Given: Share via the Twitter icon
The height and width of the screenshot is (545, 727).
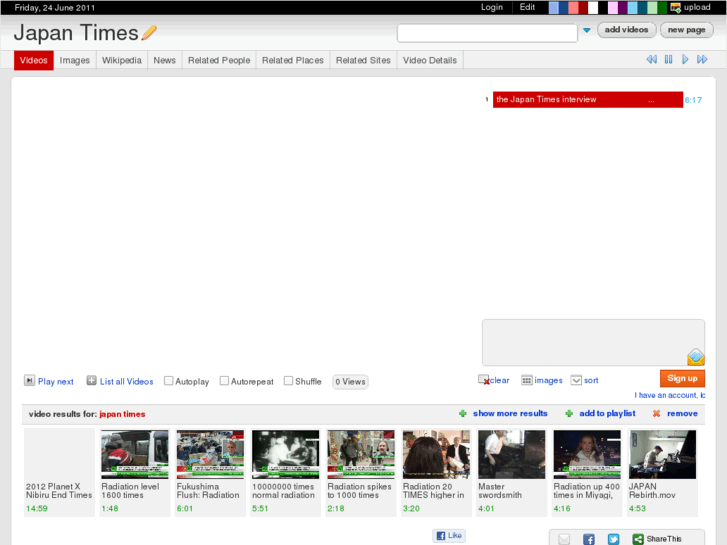Looking at the screenshot, I should click(613, 539).
